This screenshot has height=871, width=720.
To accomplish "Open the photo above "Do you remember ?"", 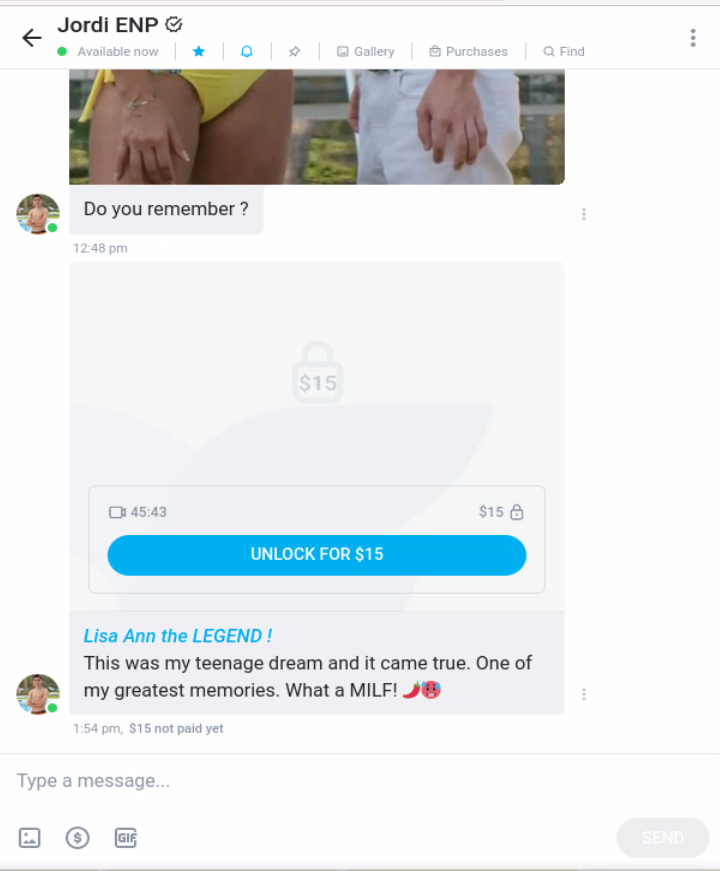I will [317, 127].
